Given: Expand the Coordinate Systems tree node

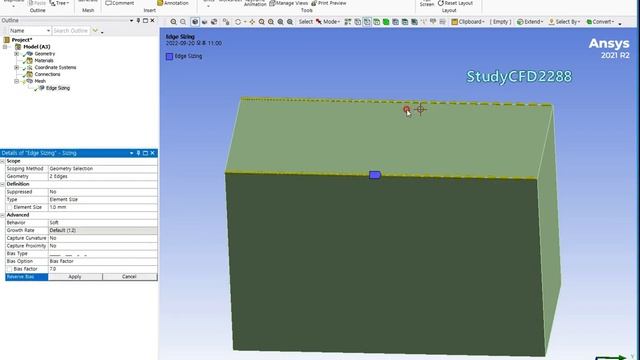Looking at the screenshot, I should (16, 67).
